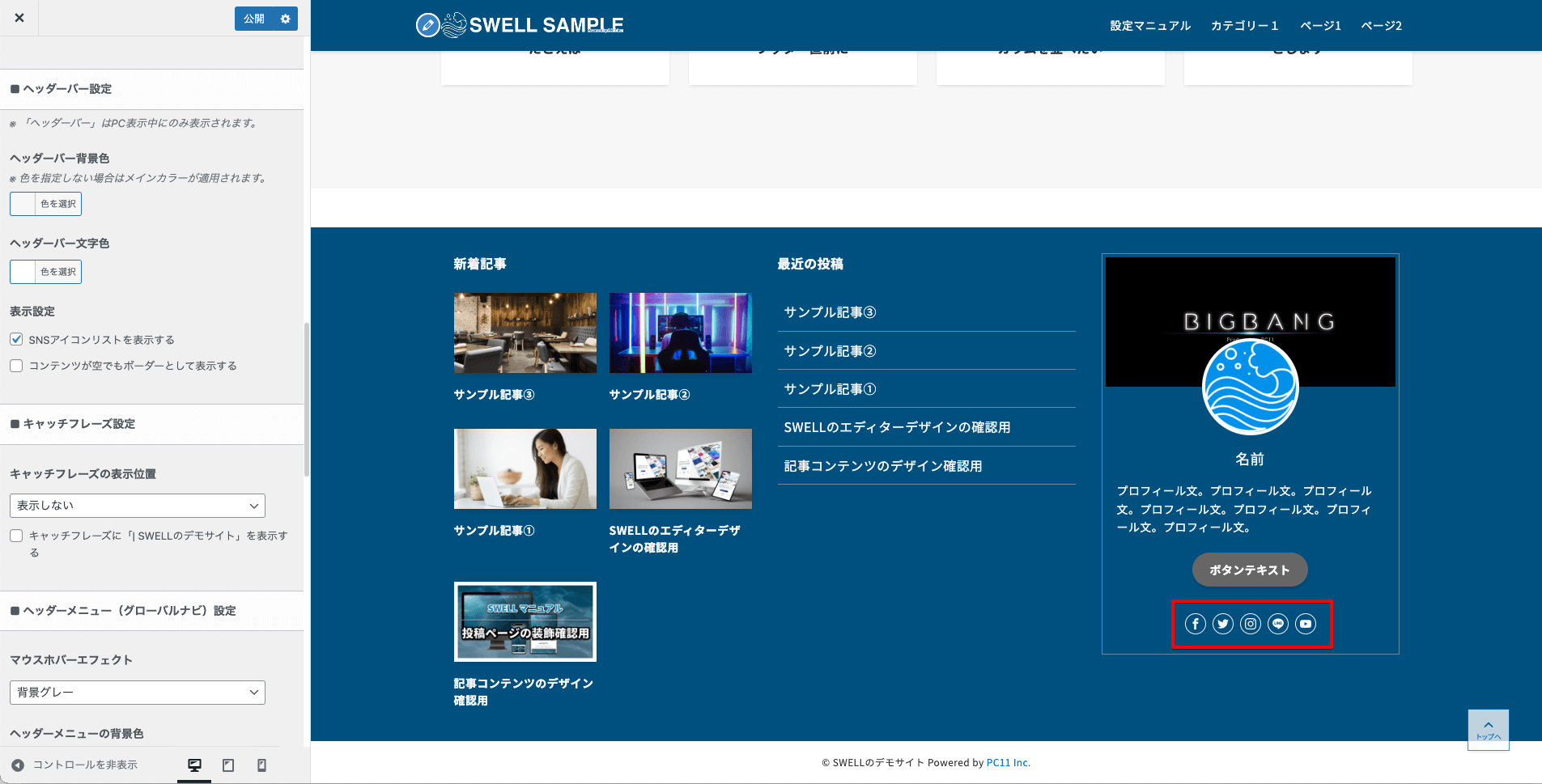1542x784 pixels.
Task: Open the マウスホバーエフェクト dropdown
Action: point(136,692)
